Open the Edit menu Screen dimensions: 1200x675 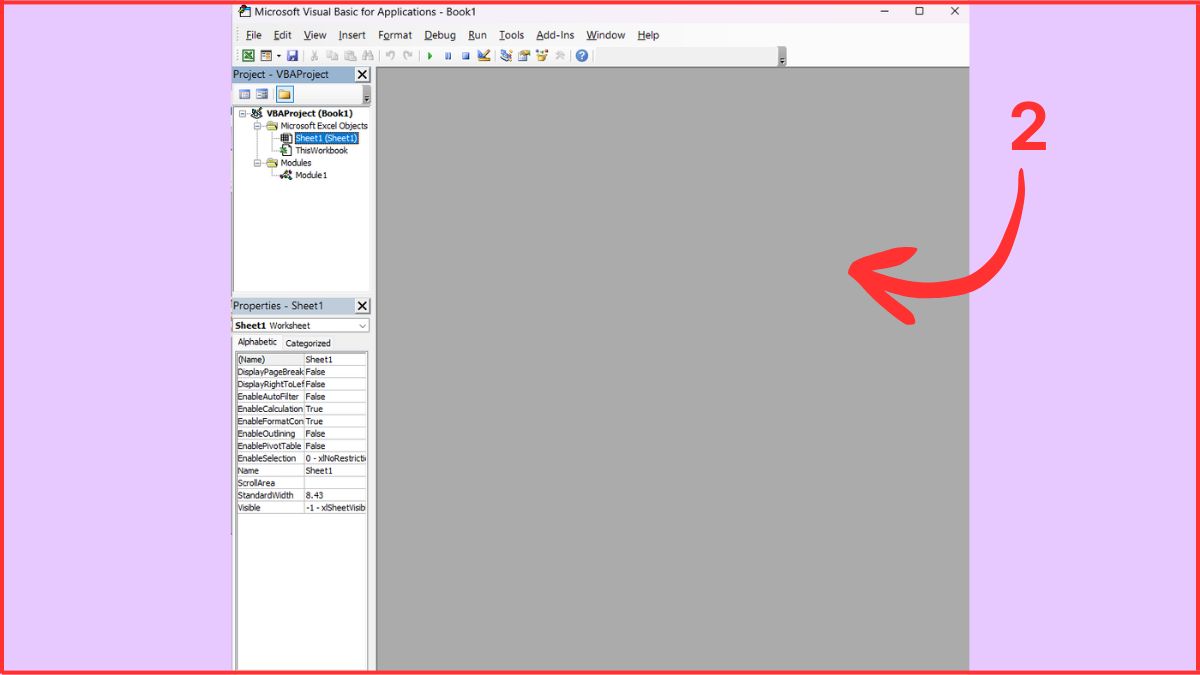point(283,35)
